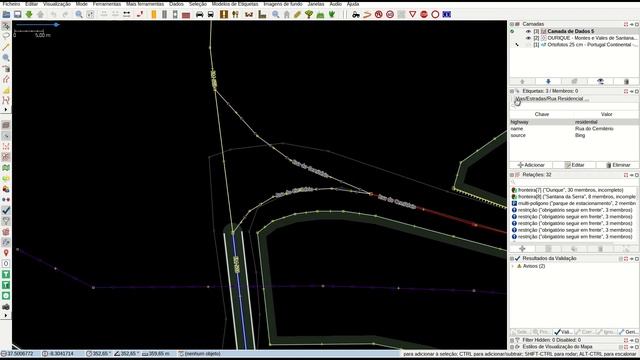The width and height of the screenshot is (640, 360).
Task: Expand hidden sidebar buttons arrow at bottom left
Action: click(6, 316)
